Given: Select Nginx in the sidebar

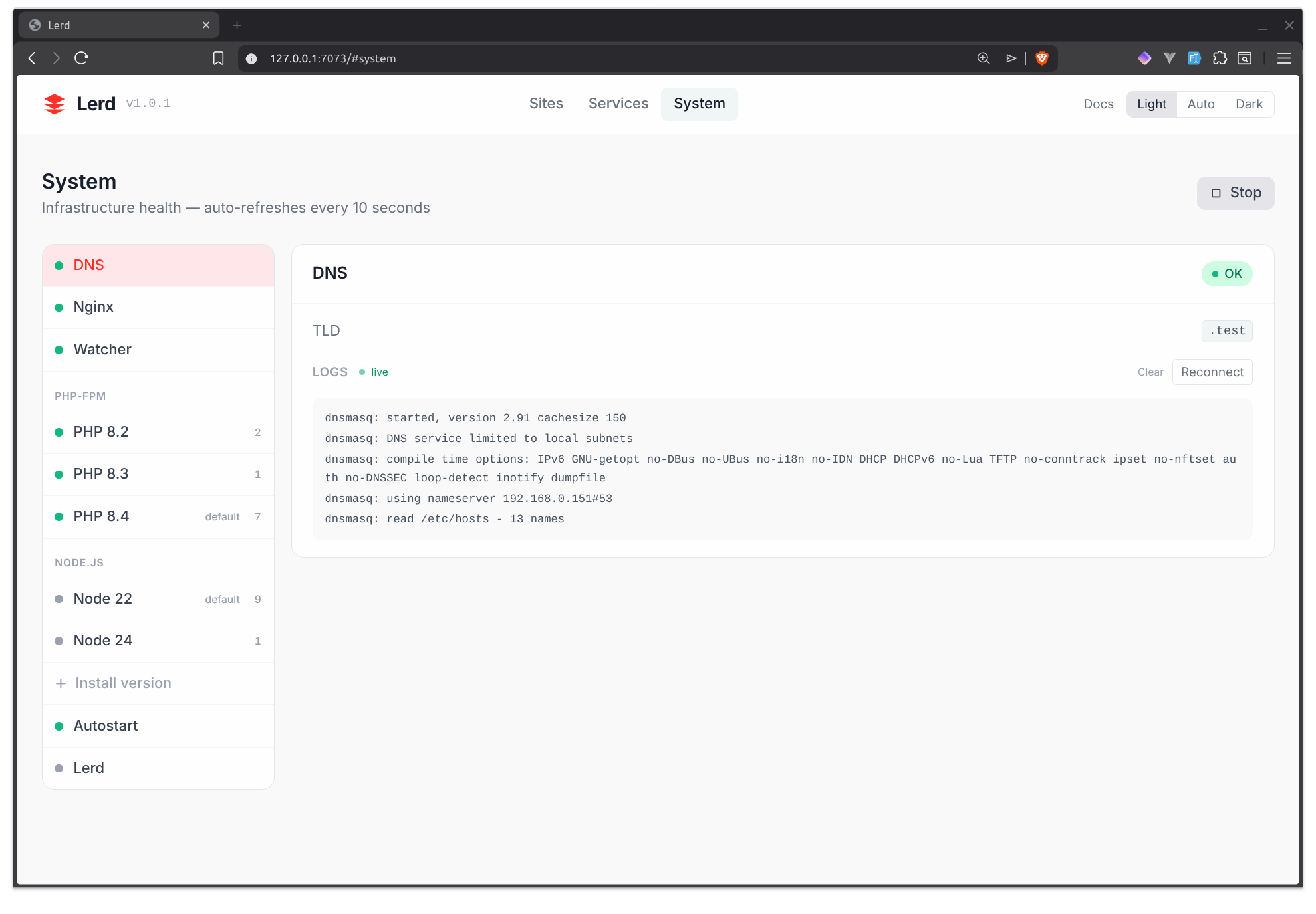Looking at the screenshot, I should tap(93, 306).
